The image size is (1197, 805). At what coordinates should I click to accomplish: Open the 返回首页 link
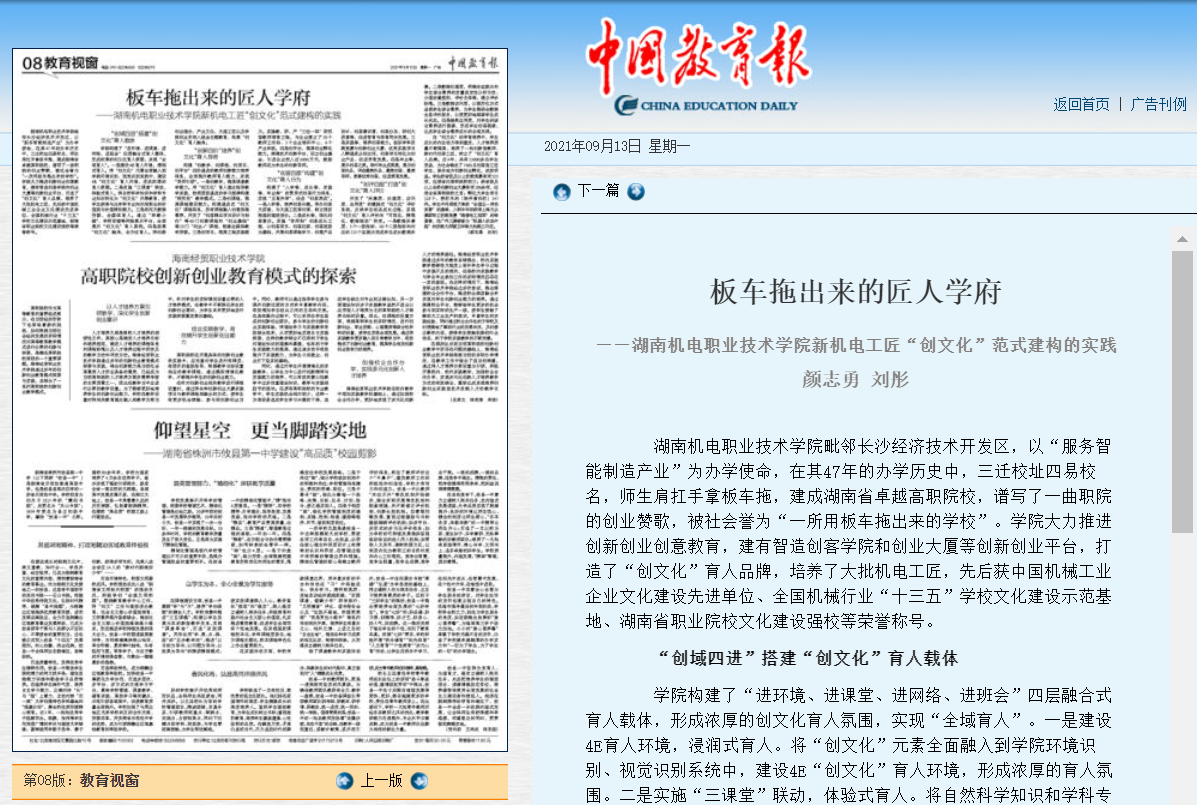[1081, 105]
